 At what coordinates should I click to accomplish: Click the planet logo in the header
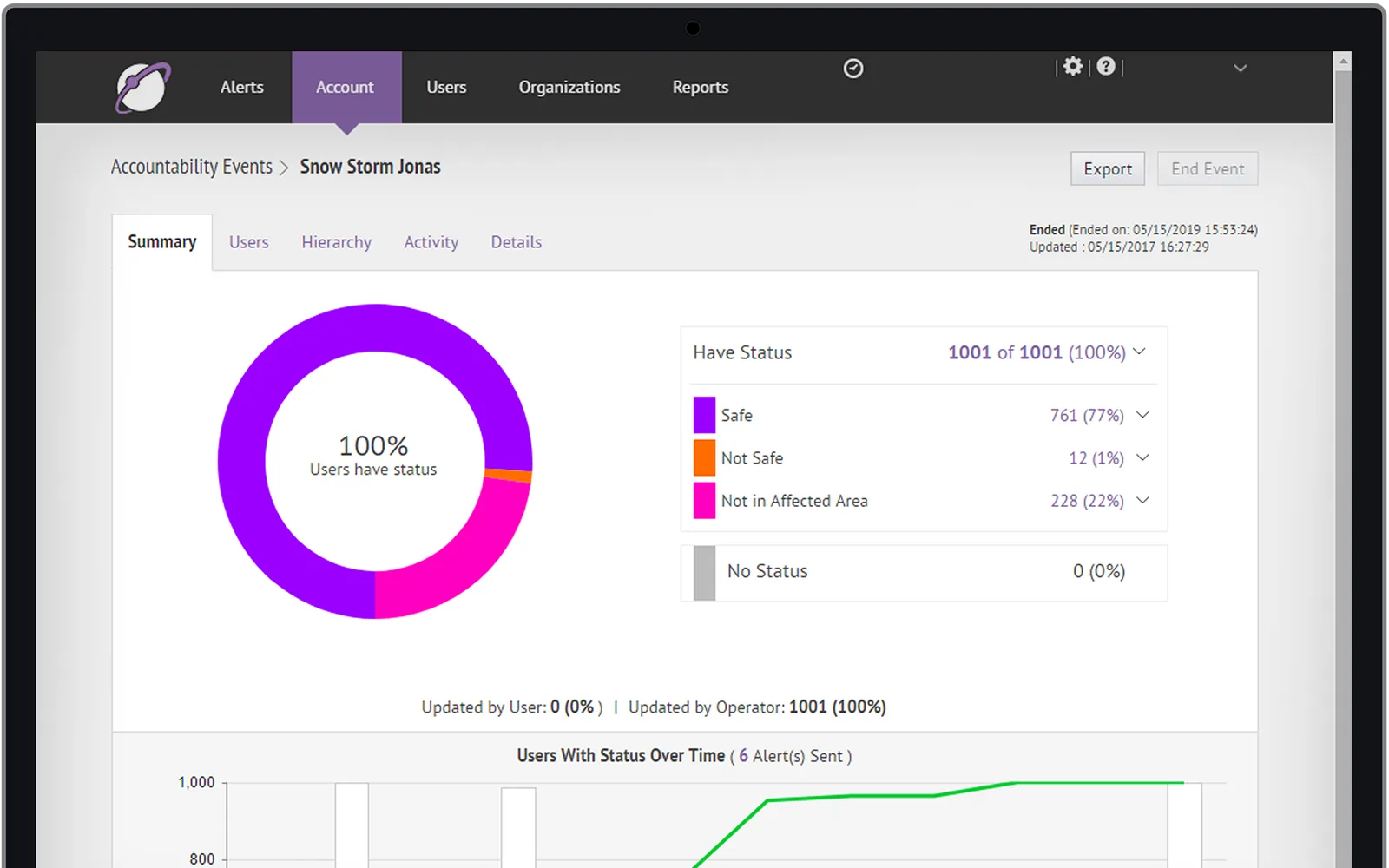click(x=143, y=87)
